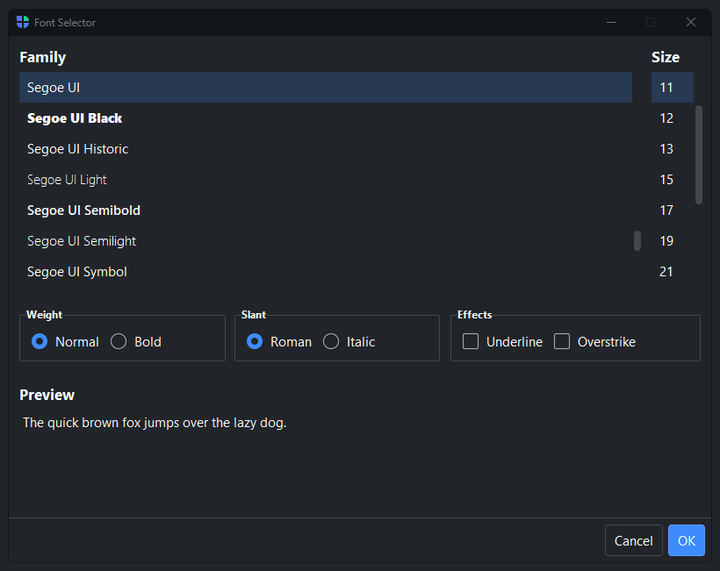This screenshot has height=571, width=720.
Task: Select the Normal weight radio button
Action: (39, 341)
